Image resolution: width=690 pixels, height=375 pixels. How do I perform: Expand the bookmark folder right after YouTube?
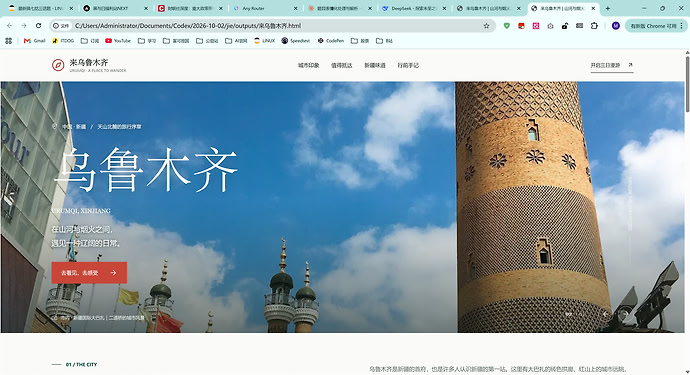[x=147, y=40]
